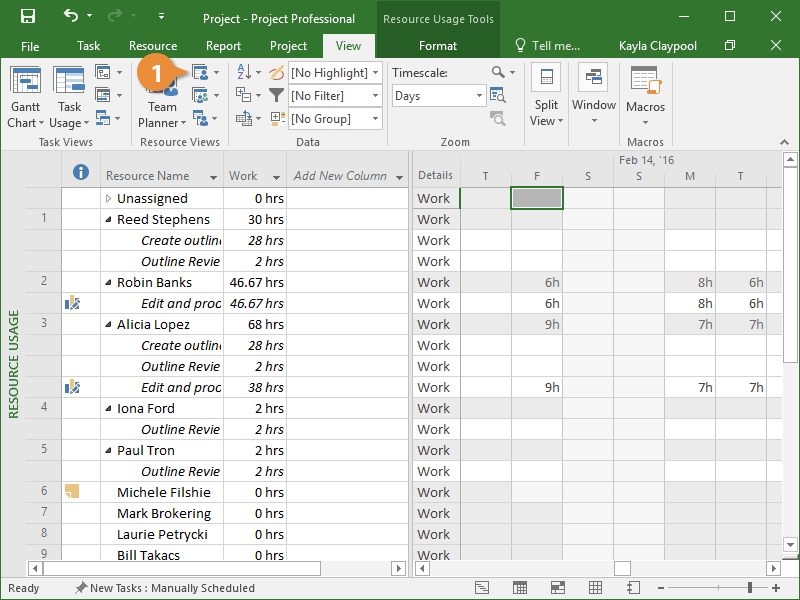Click the Add New Column header
Screen dimensions: 800x600
[340, 176]
